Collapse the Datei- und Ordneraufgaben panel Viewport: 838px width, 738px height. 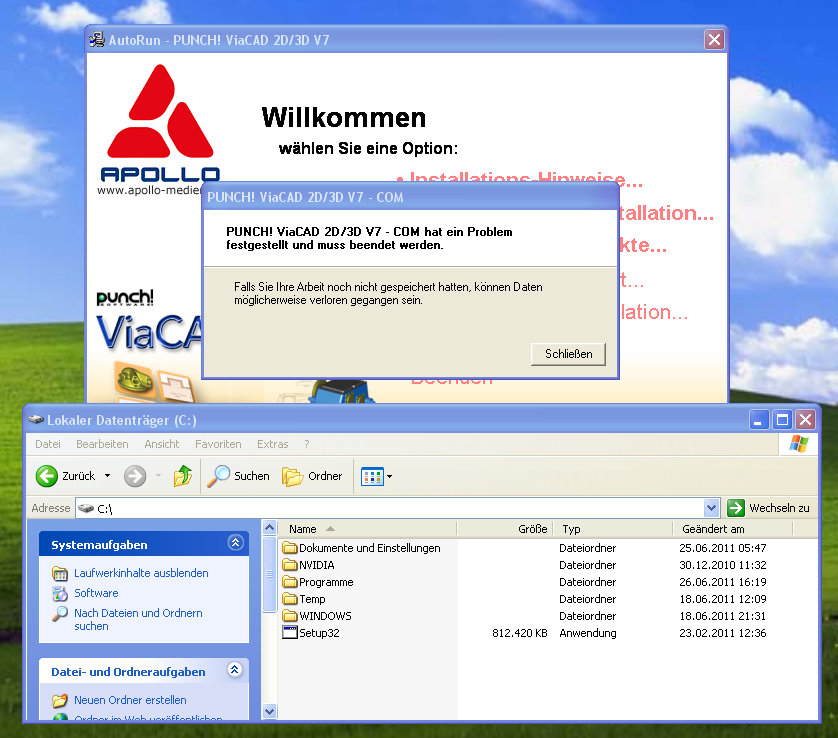(x=235, y=670)
